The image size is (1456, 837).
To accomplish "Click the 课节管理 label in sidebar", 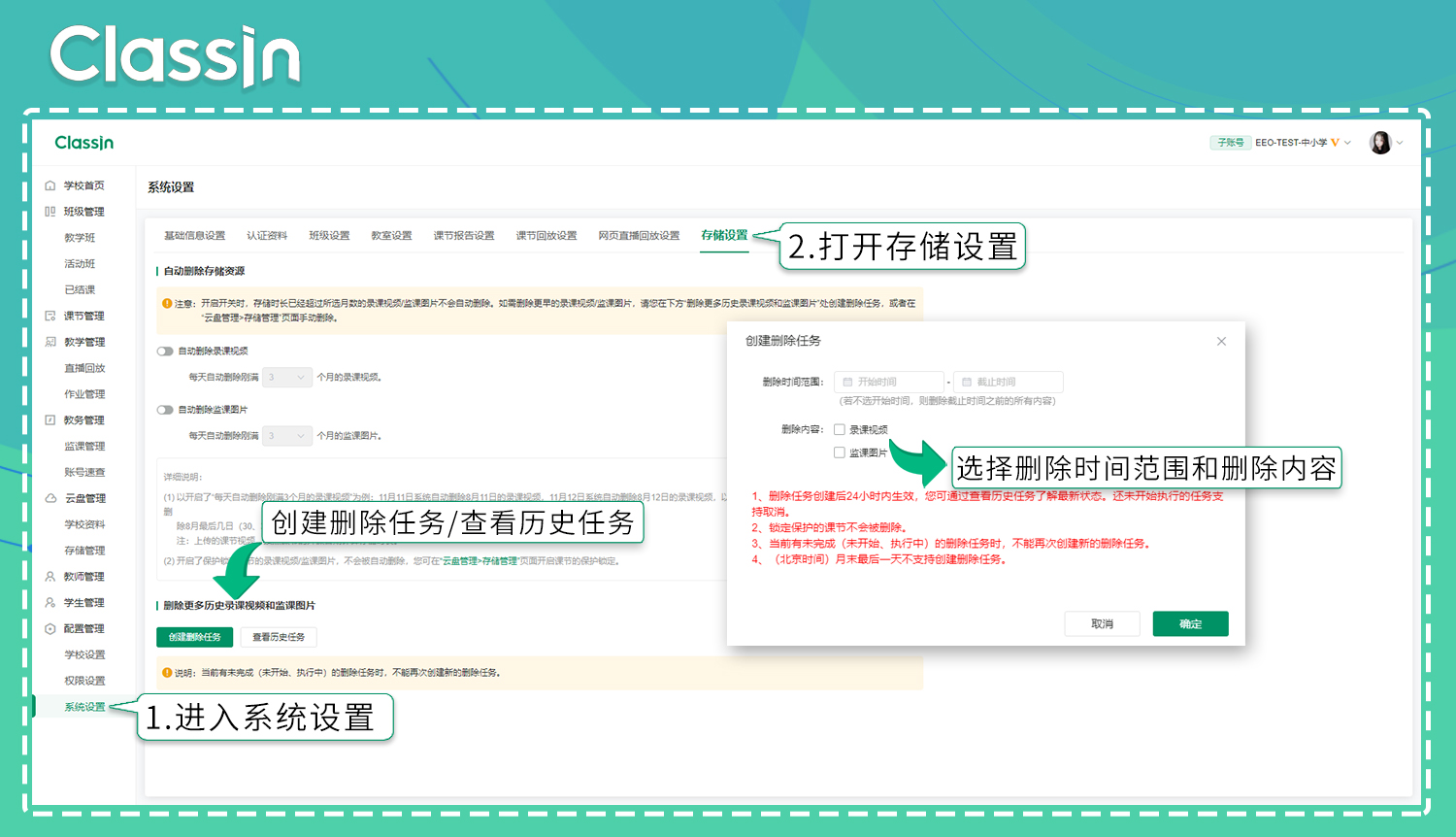I will coord(84,316).
